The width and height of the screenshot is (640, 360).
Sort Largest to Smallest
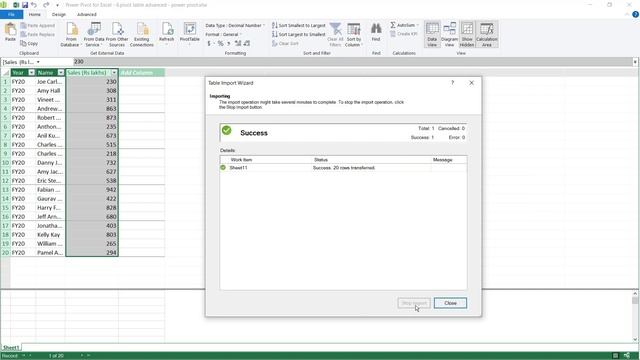click(x=298, y=34)
